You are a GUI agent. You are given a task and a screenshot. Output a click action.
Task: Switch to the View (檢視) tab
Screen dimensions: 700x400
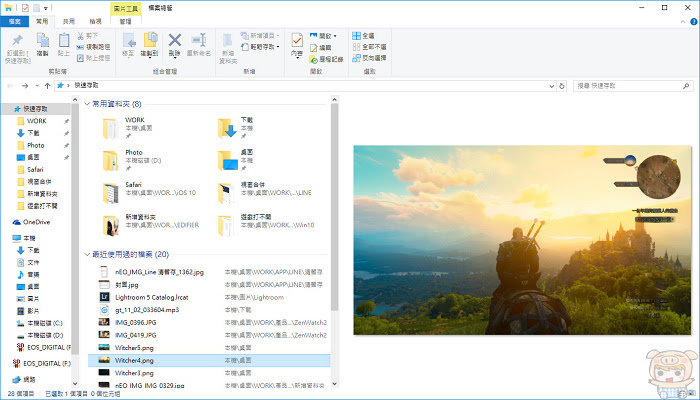[x=96, y=21]
